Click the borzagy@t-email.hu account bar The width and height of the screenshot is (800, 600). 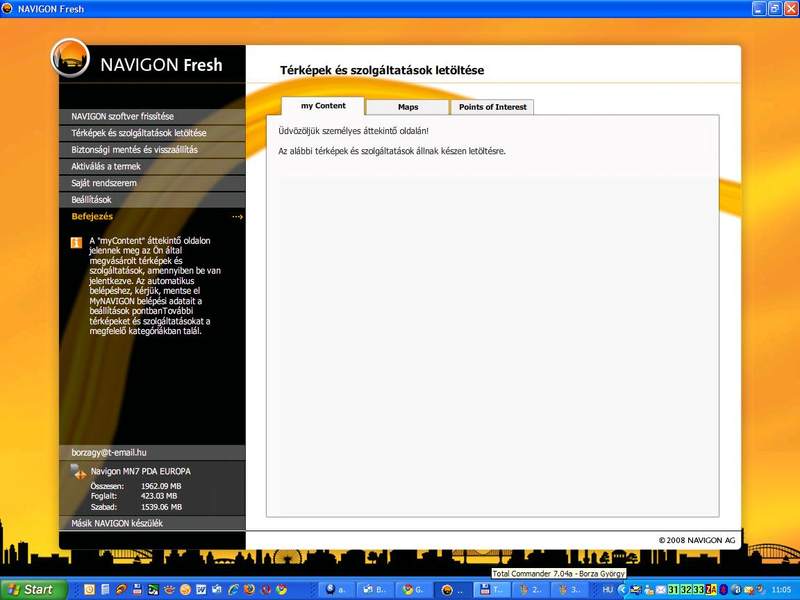(152, 453)
